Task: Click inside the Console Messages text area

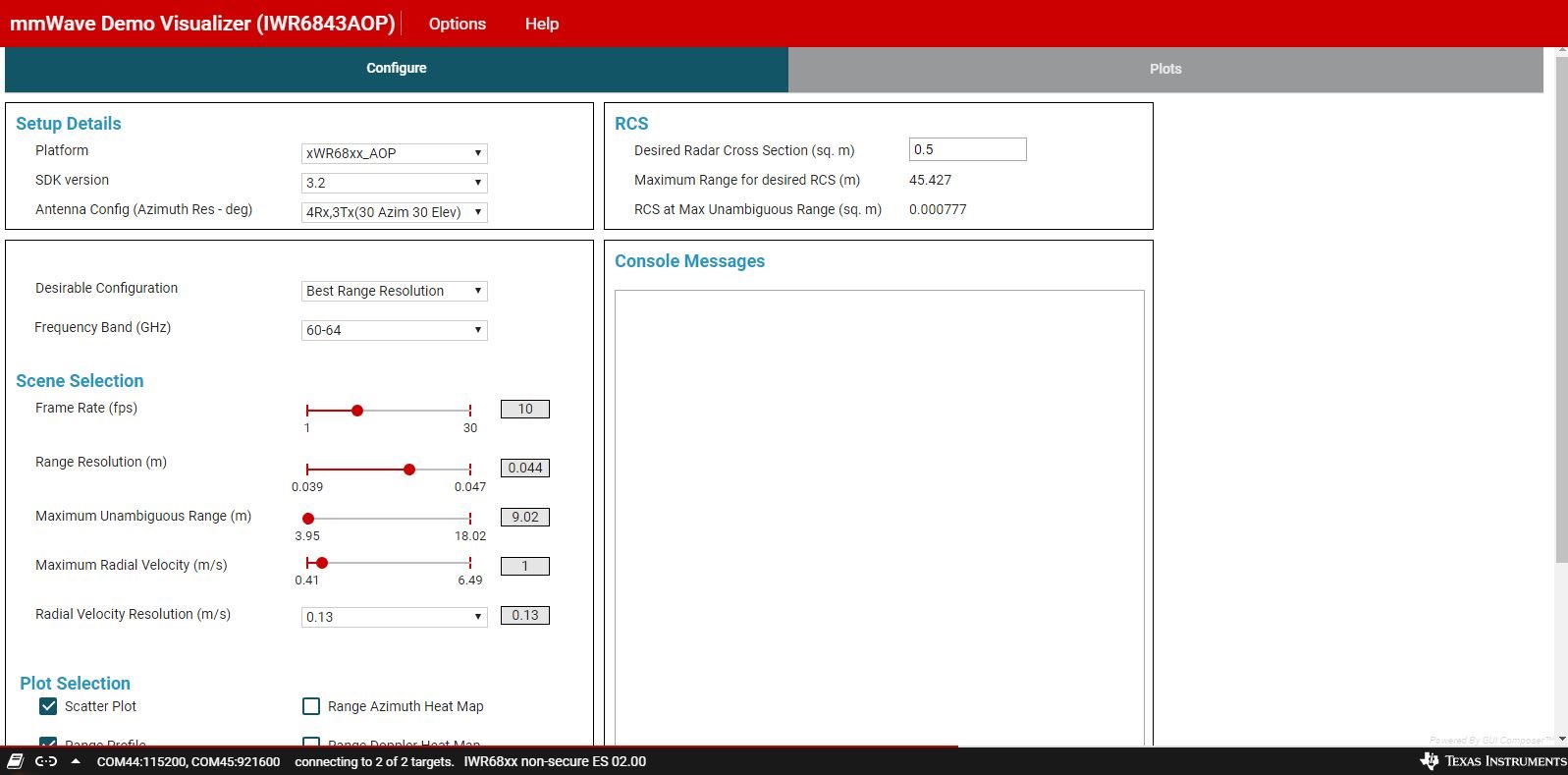Action: [880, 518]
